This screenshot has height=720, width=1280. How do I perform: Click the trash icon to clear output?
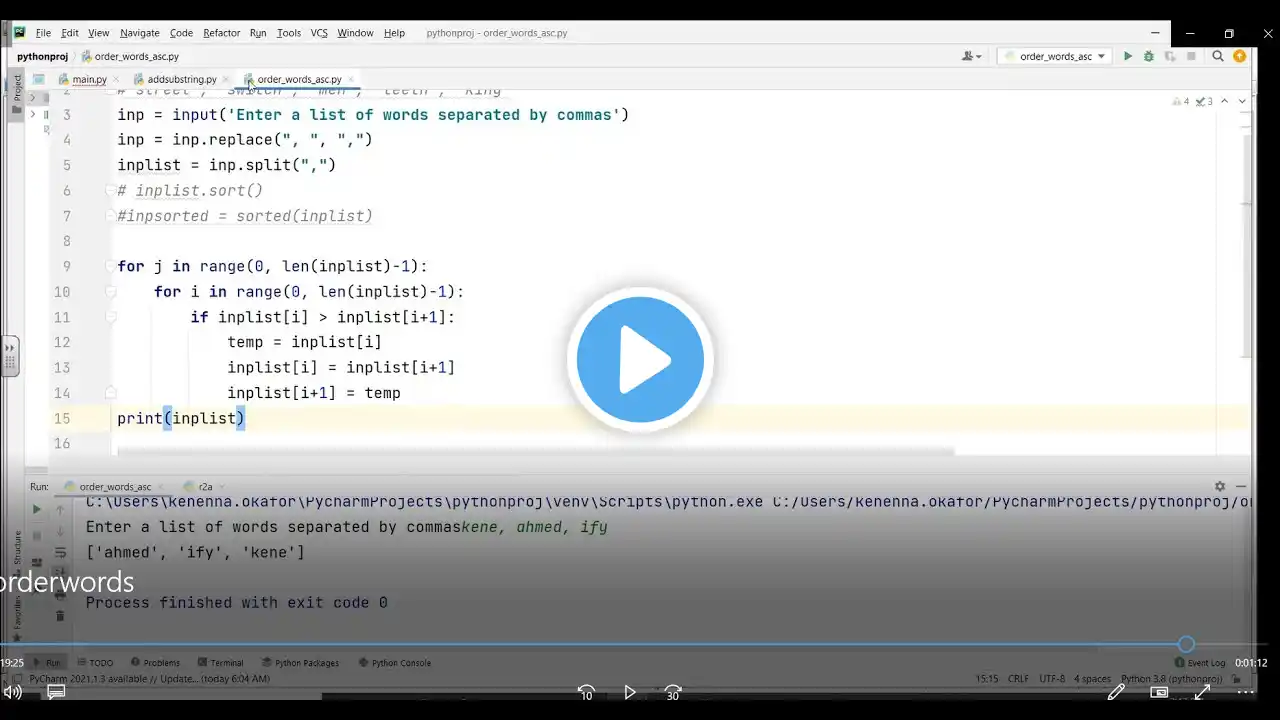pos(60,616)
